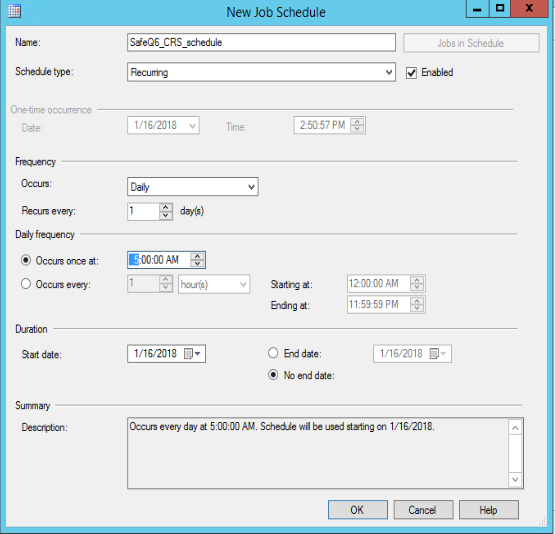Select the Occurs once at radio button
Viewport: 555px width, 534px height.
click(26, 260)
